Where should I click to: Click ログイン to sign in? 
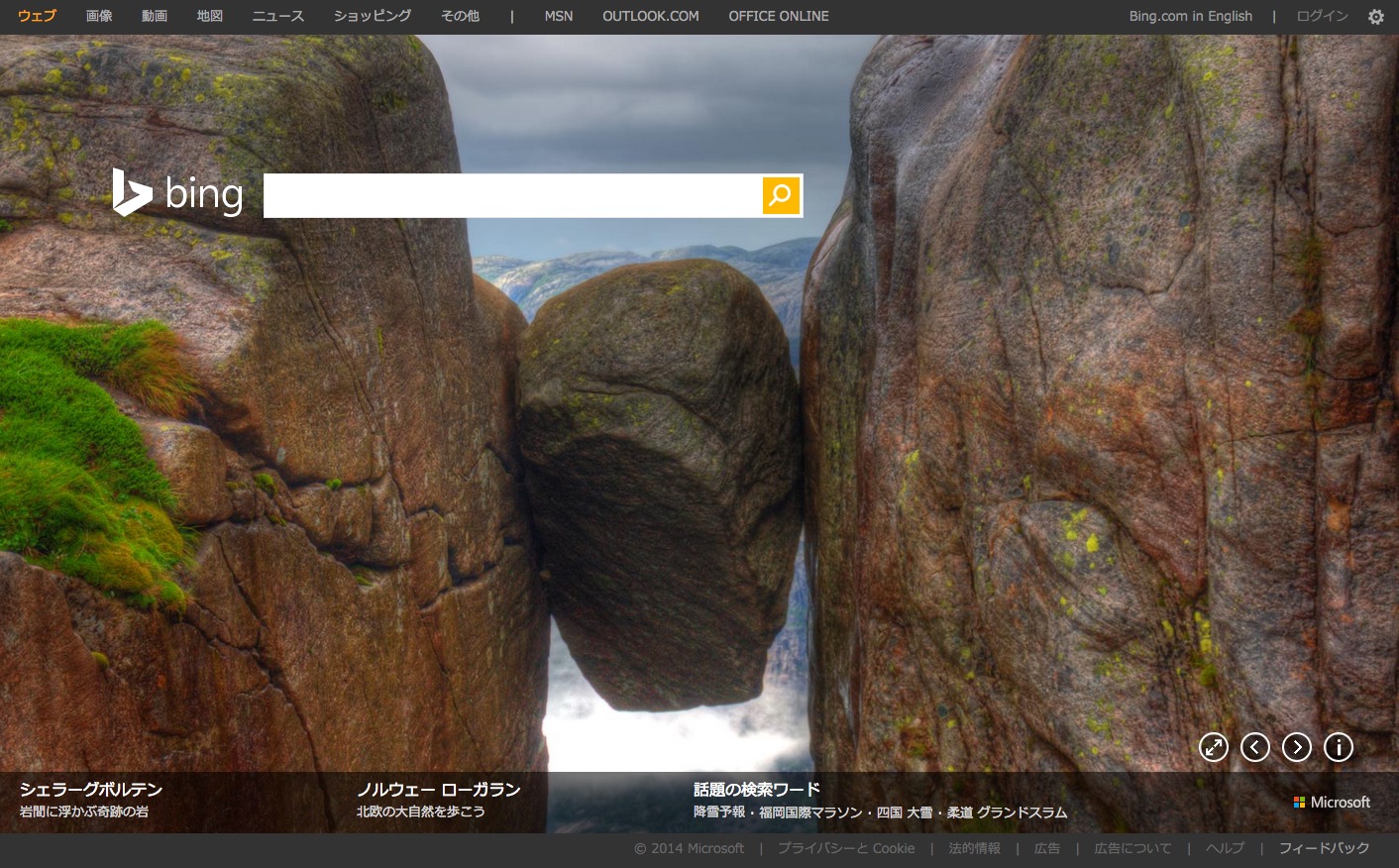point(1322,16)
